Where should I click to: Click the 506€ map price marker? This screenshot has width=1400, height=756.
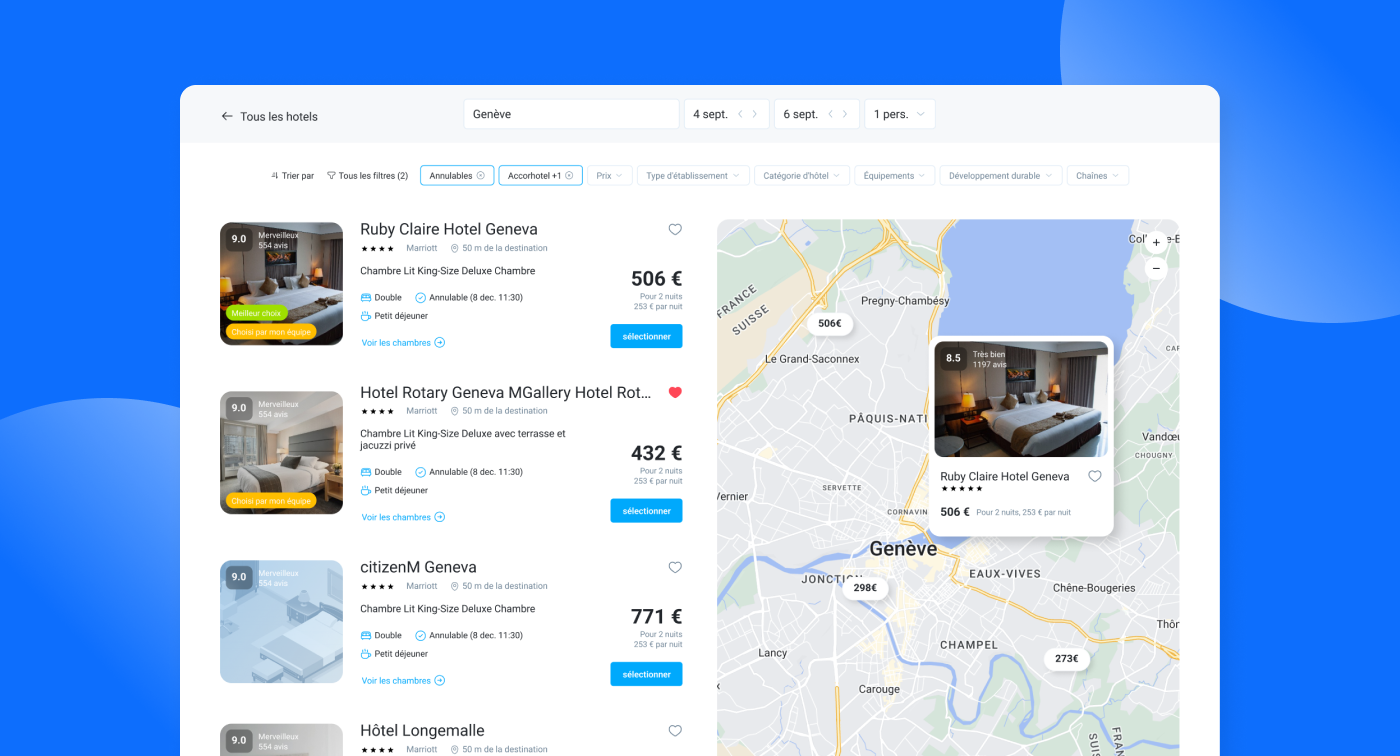point(830,323)
